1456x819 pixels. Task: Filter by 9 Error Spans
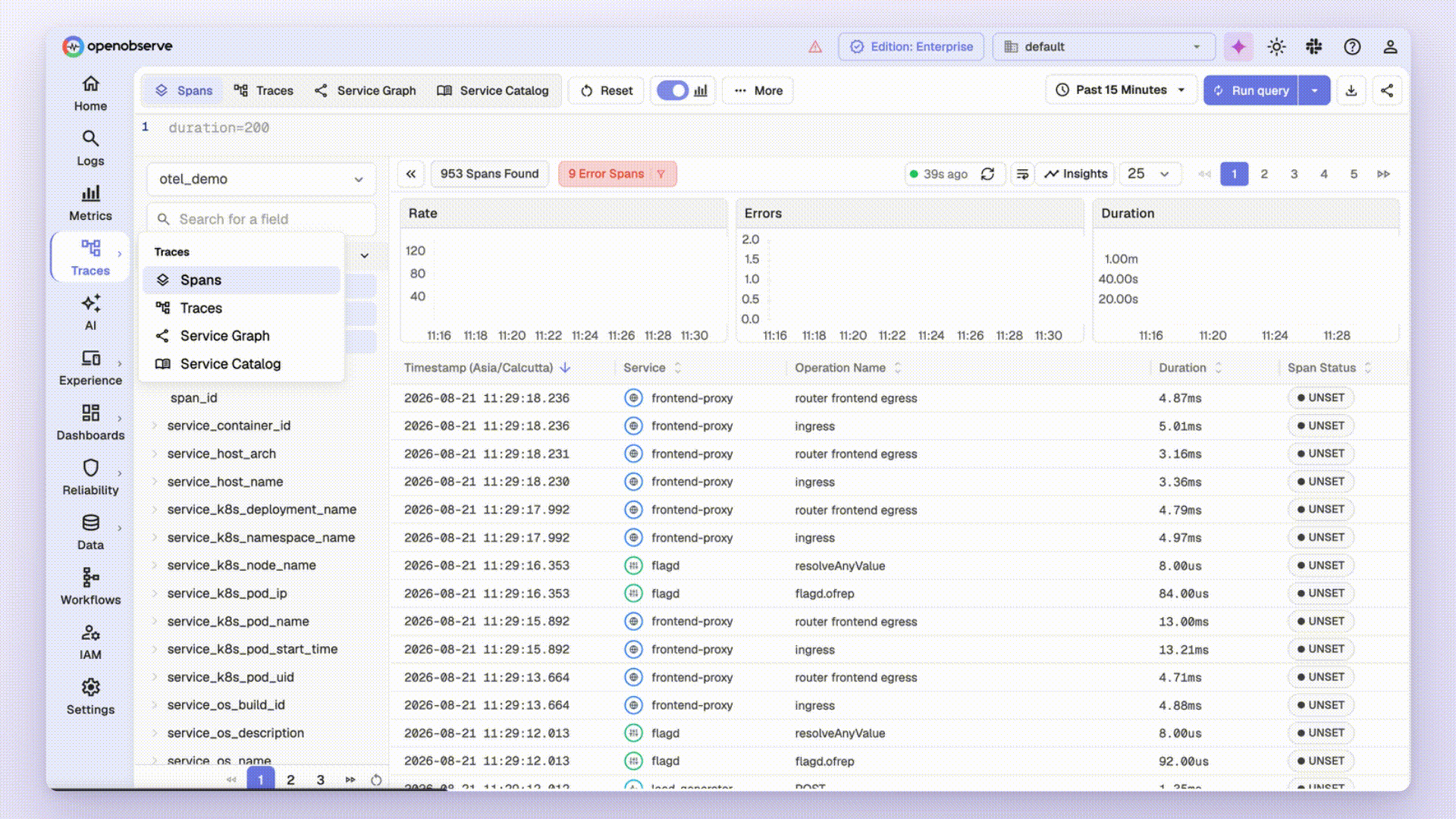617,174
